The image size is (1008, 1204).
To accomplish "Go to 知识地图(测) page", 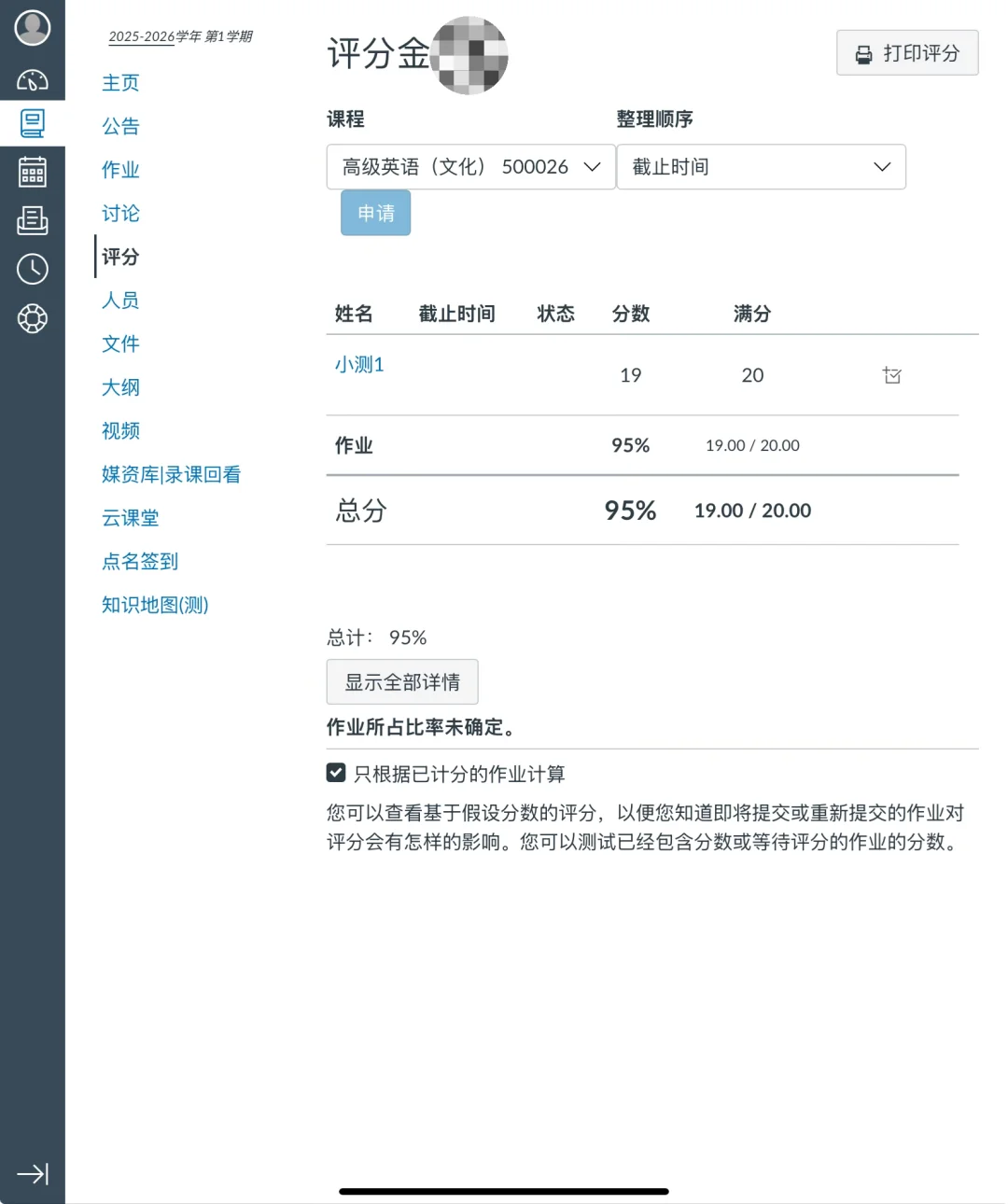I will coord(155,605).
